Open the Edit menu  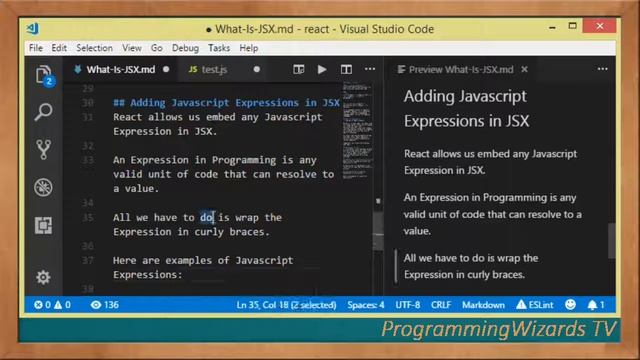[59, 48]
